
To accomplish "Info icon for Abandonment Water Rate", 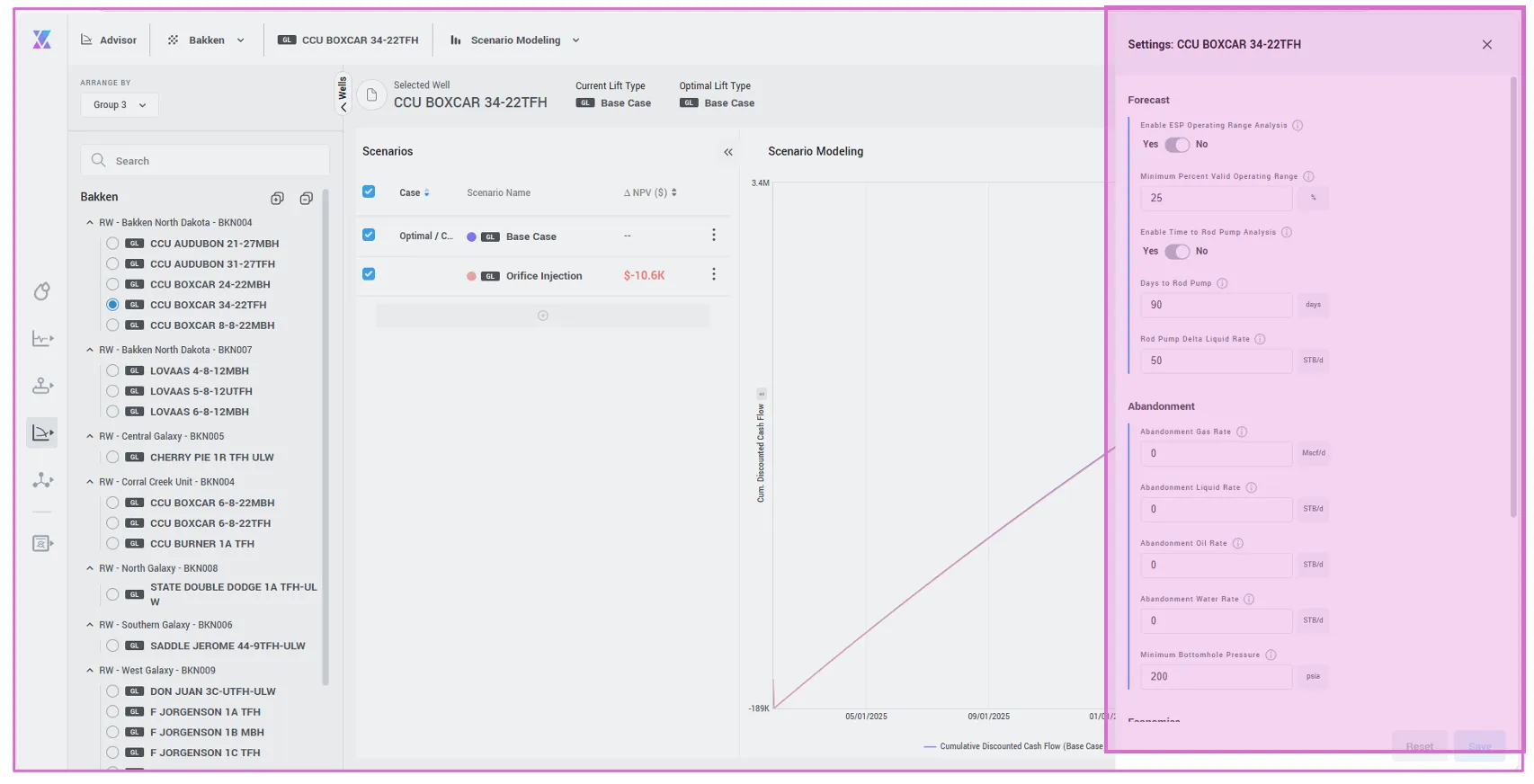I will pos(1249,599).
